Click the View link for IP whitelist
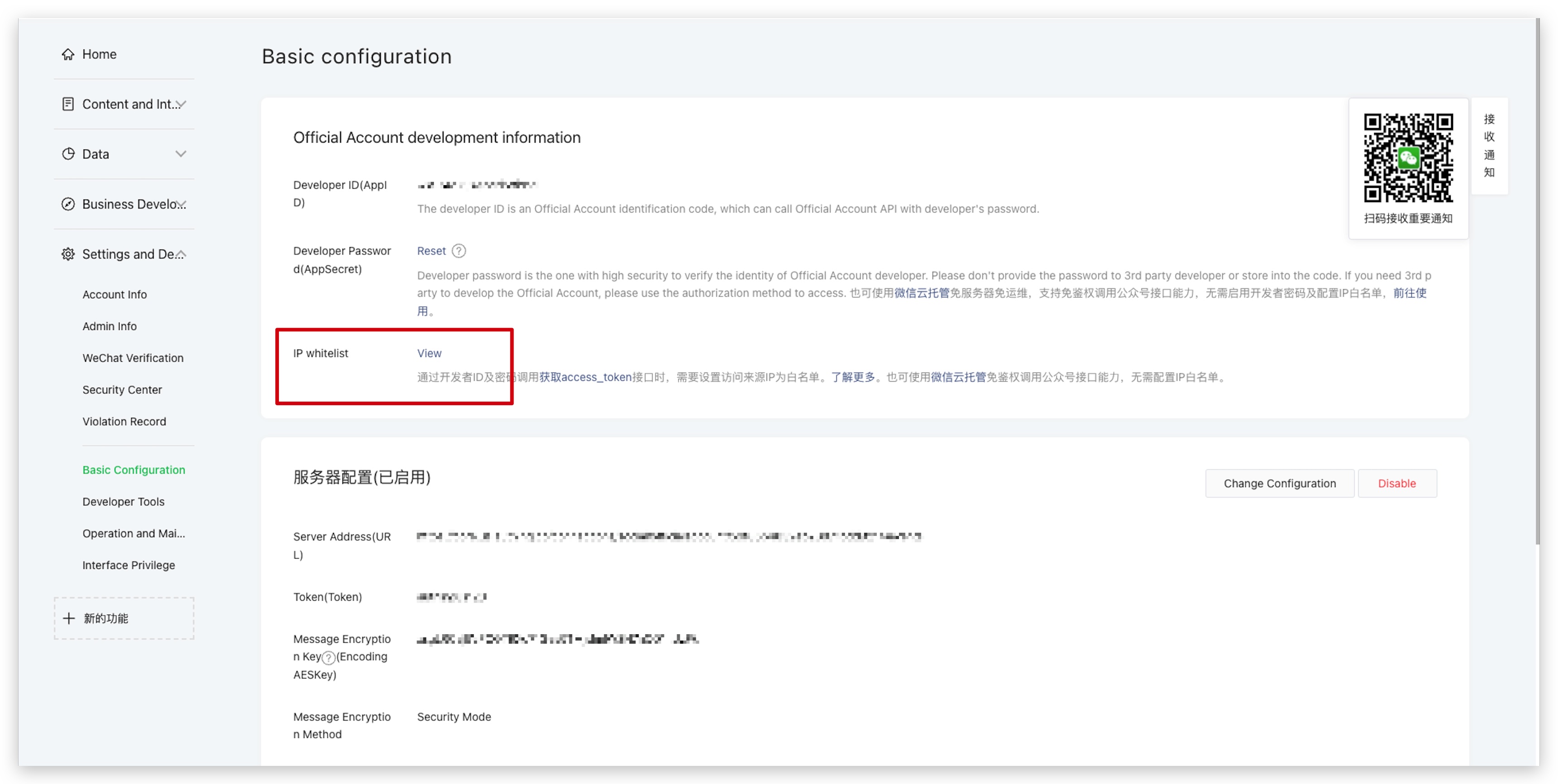Image resolution: width=1558 pixels, height=784 pixels. (429, 353)
